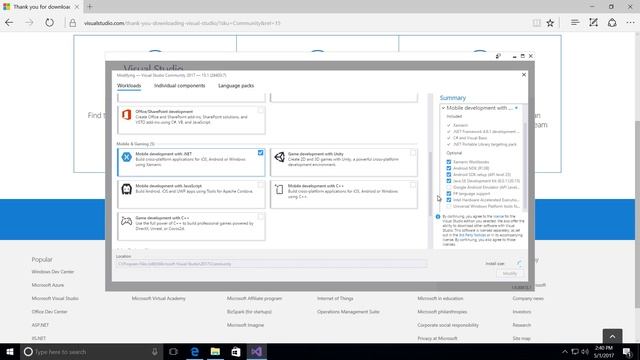This screenshot has height=360, width=640.
Task: Uncheck Xamarin Workbooks optional component
Action: (x=449, y=162)
